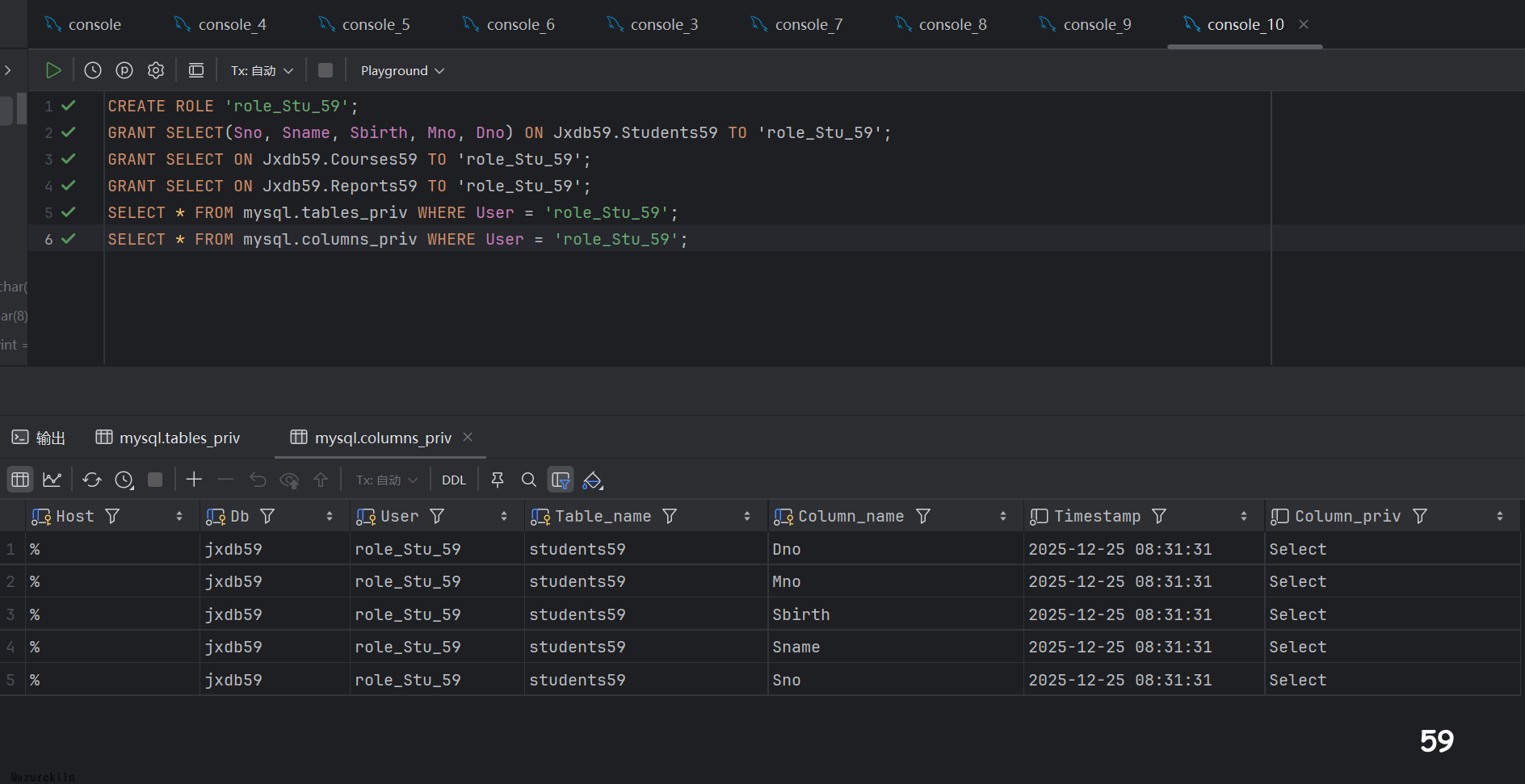
Task: Expand the collapsed left panel chevron
Action: coord(8,71)
